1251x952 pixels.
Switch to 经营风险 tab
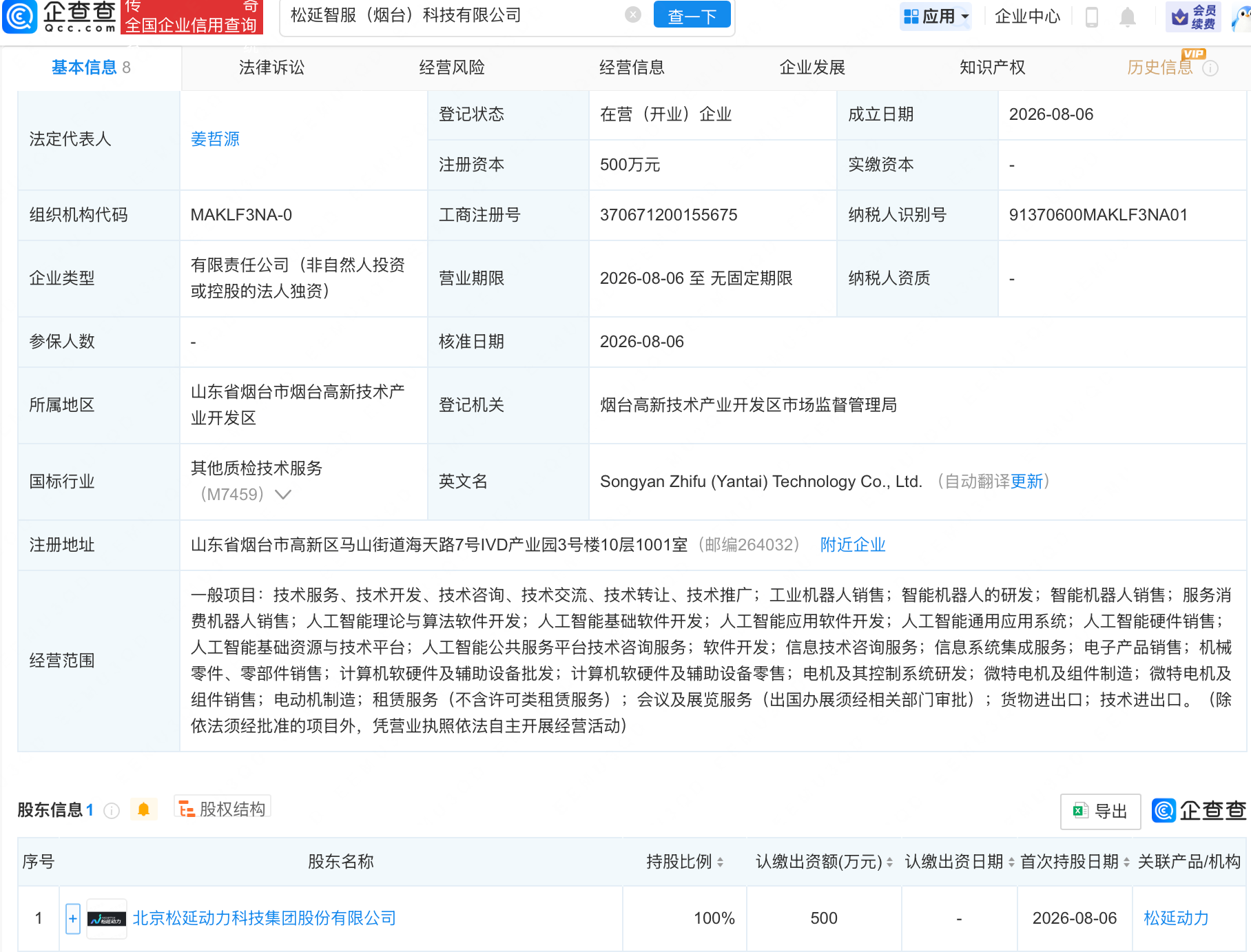point(452,68)
